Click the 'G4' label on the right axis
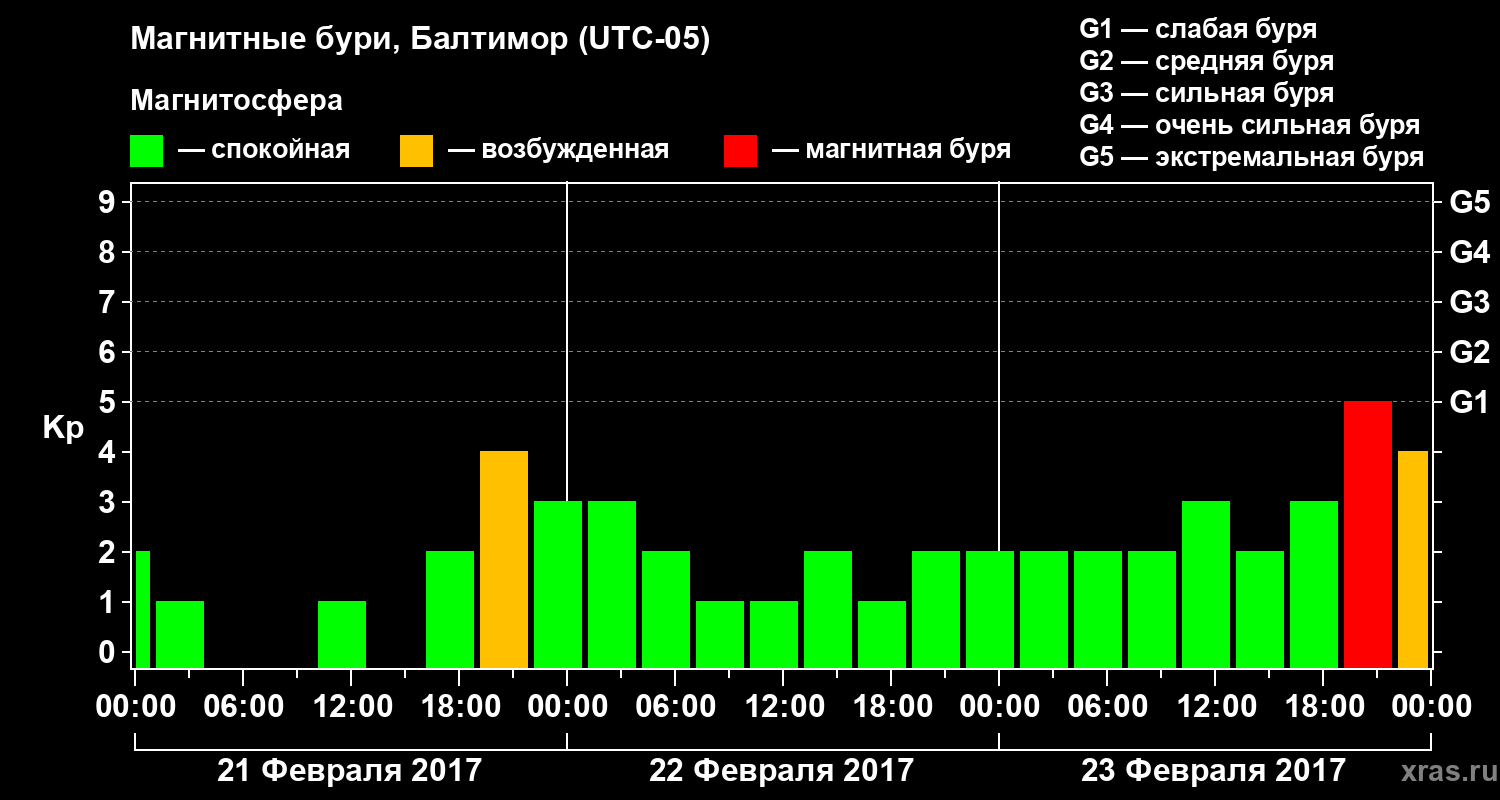The height and width of the screenshot is (800, 1500). [x=1469, y=252]
